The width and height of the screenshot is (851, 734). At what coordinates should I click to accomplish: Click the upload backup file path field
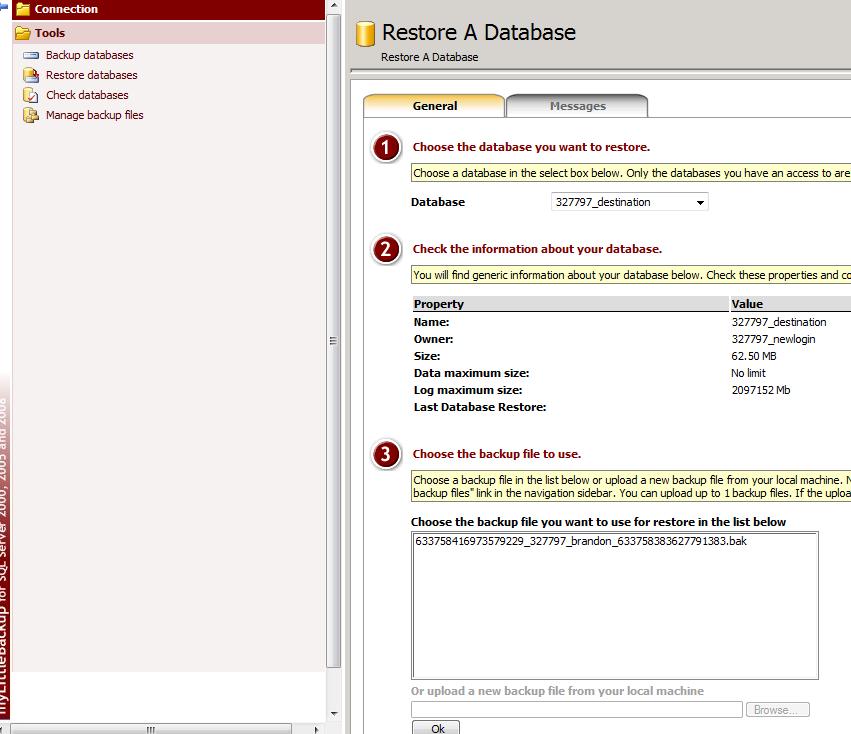(x=576, y=710)
